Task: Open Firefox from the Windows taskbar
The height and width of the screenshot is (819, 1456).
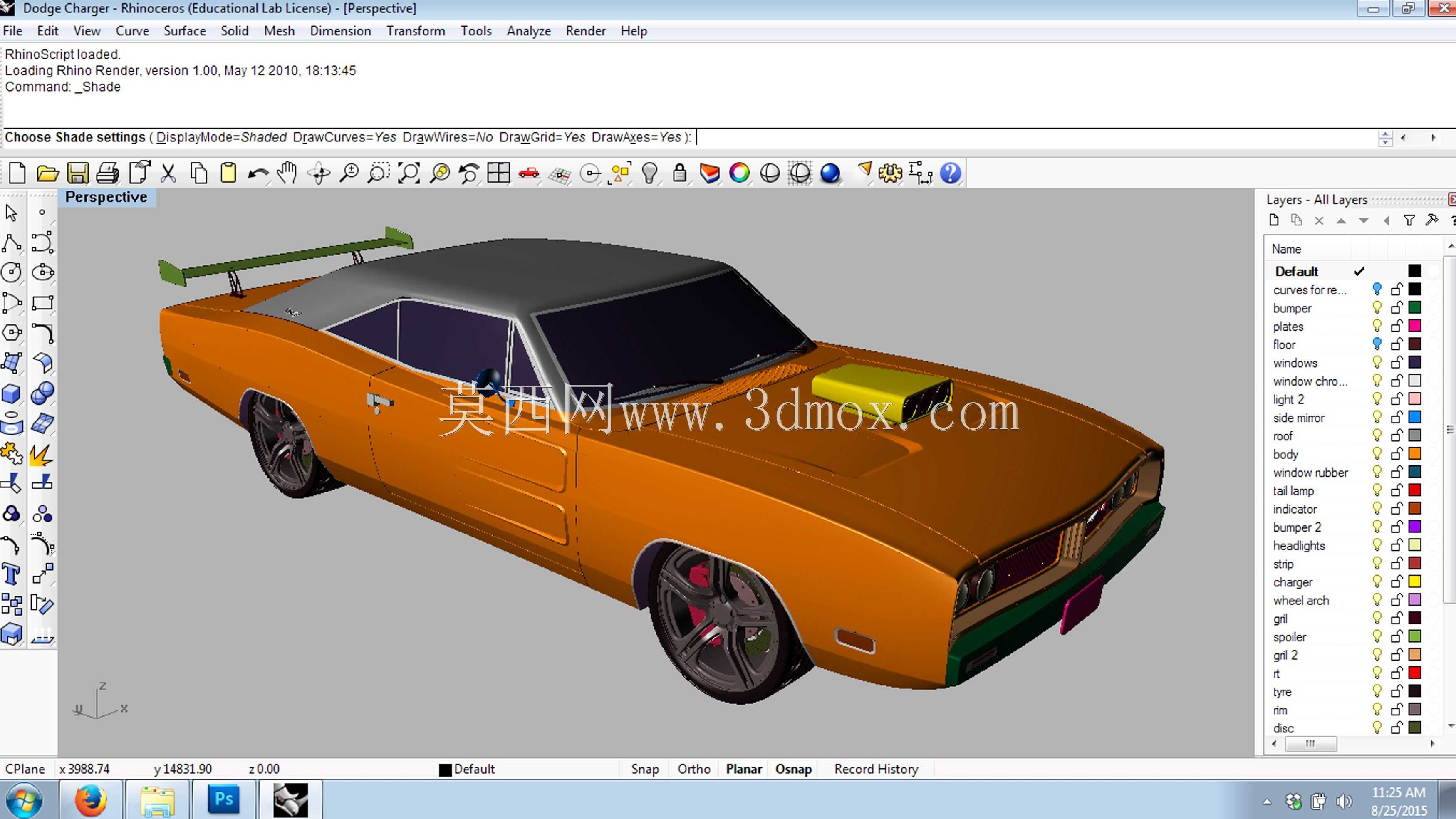Action: click(90, 800)
